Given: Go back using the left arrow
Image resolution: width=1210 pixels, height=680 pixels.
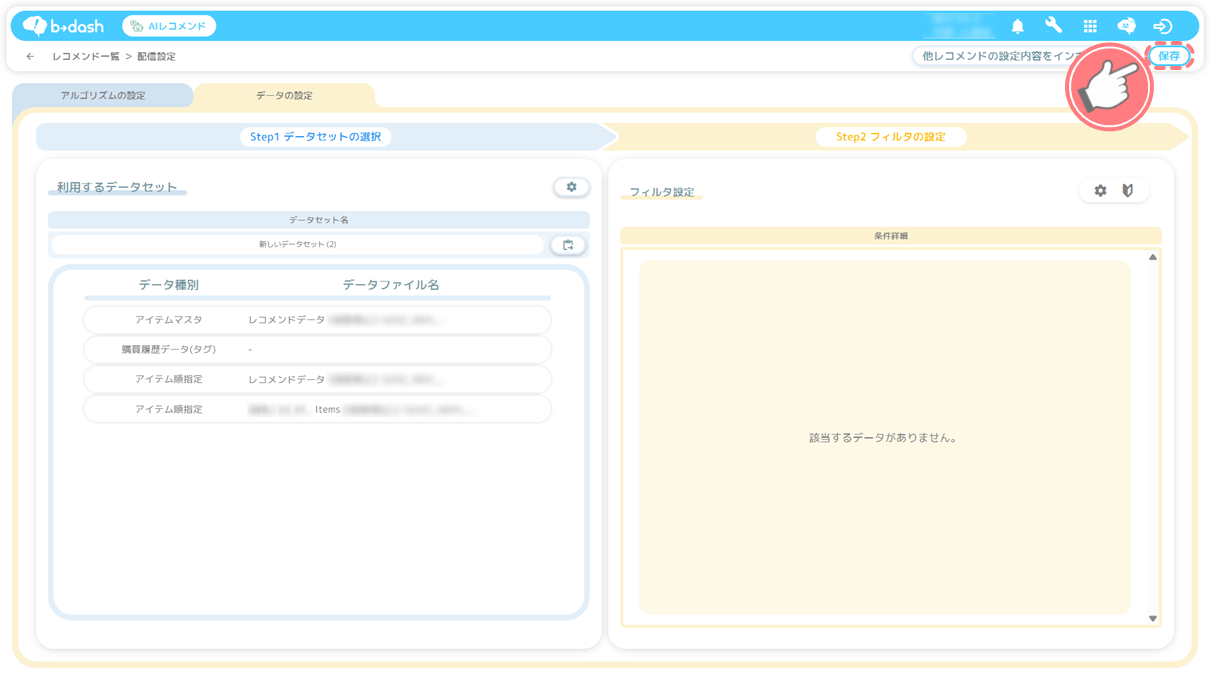Looking at the screenshot, I should tap(30, 57).
